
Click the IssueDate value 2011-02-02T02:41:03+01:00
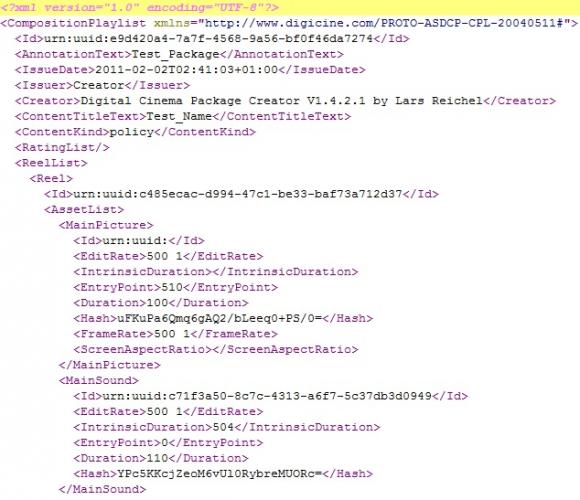tap(186, 70)
